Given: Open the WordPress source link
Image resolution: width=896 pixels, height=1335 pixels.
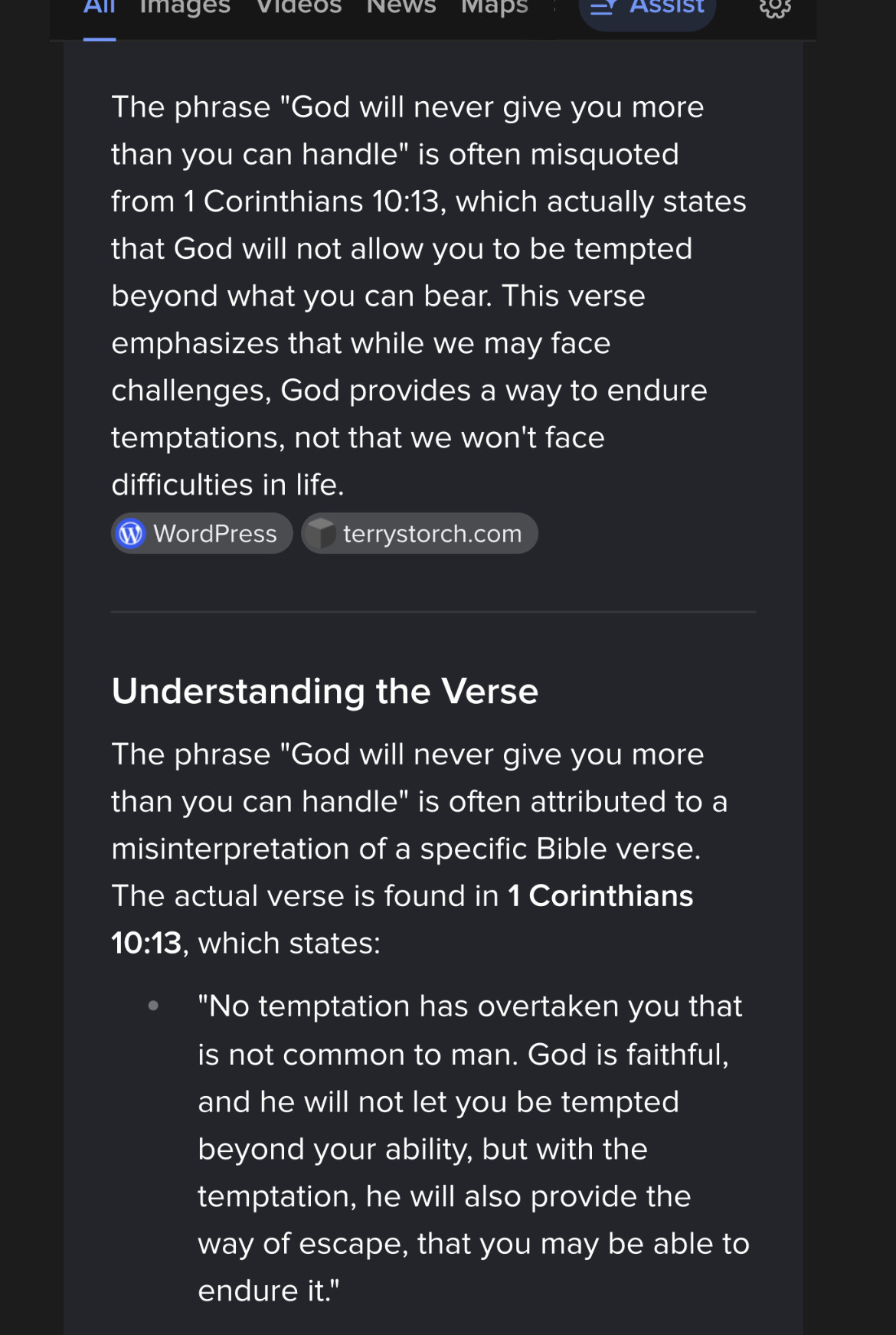Looking at the screenshot, I should point(214,534).
